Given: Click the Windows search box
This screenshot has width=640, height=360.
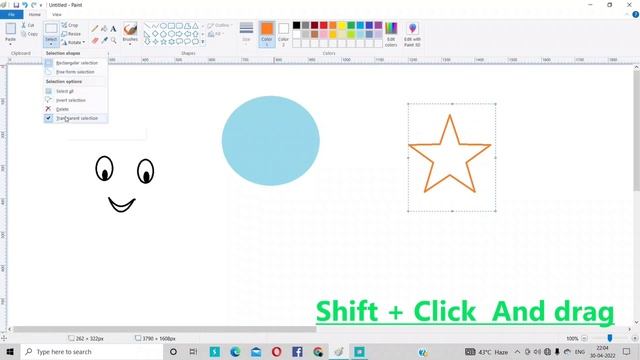Looking at the screenshot, I should coord(92,352).
